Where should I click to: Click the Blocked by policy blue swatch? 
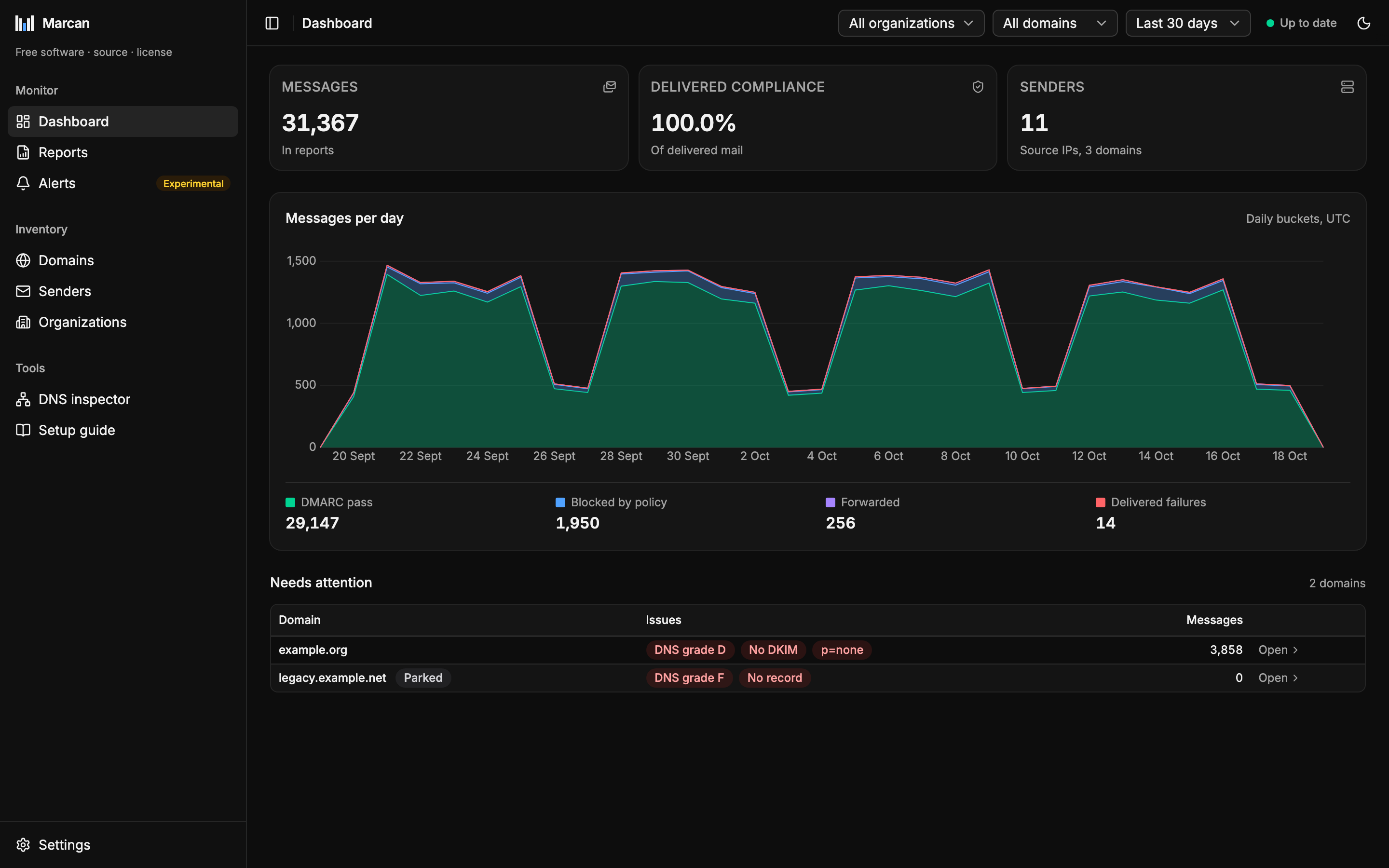(560, 502)
